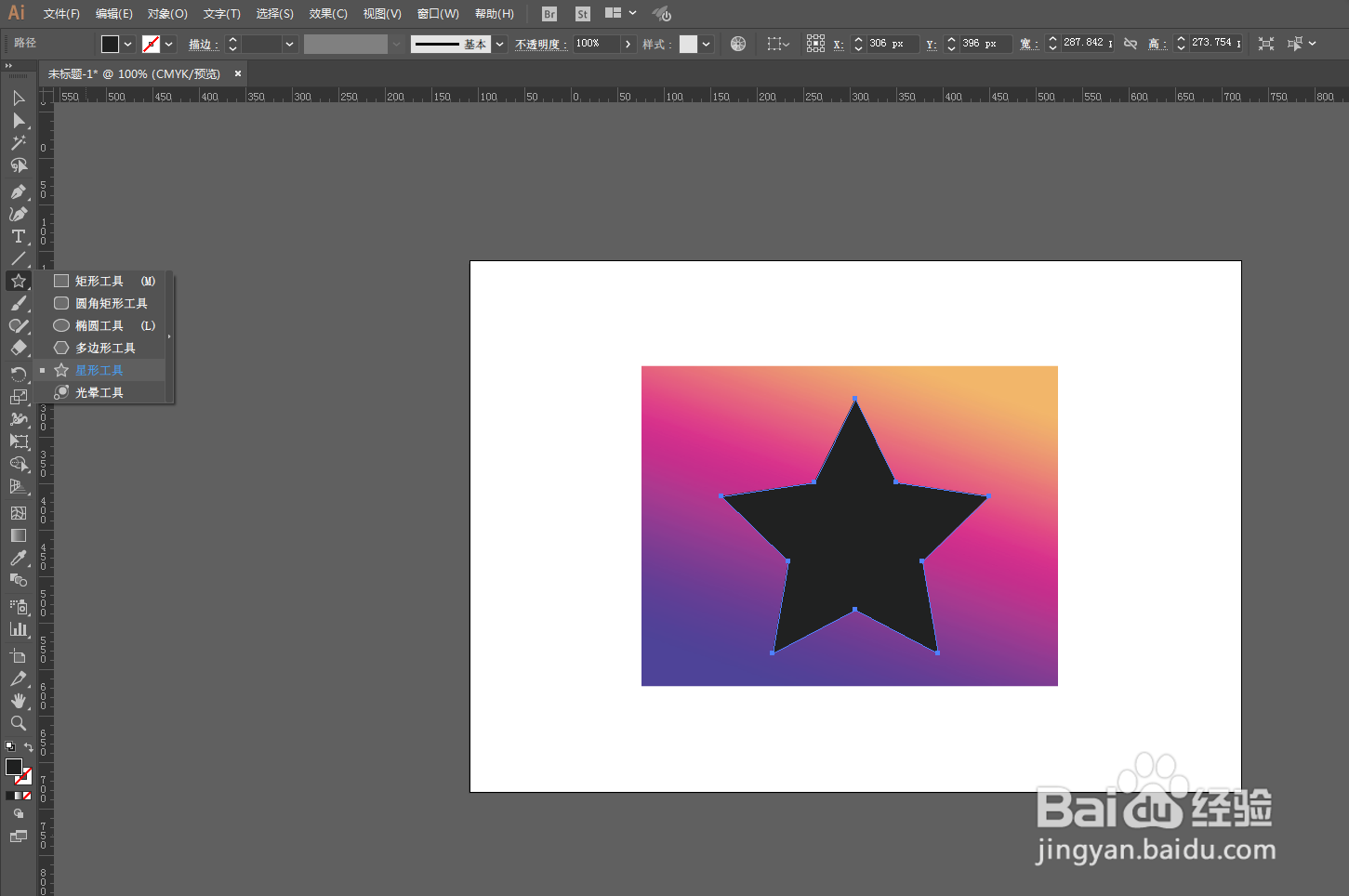Click the stroke none swatch in control bar
Screen dimensions: 1349x896
tap(151, 44)
